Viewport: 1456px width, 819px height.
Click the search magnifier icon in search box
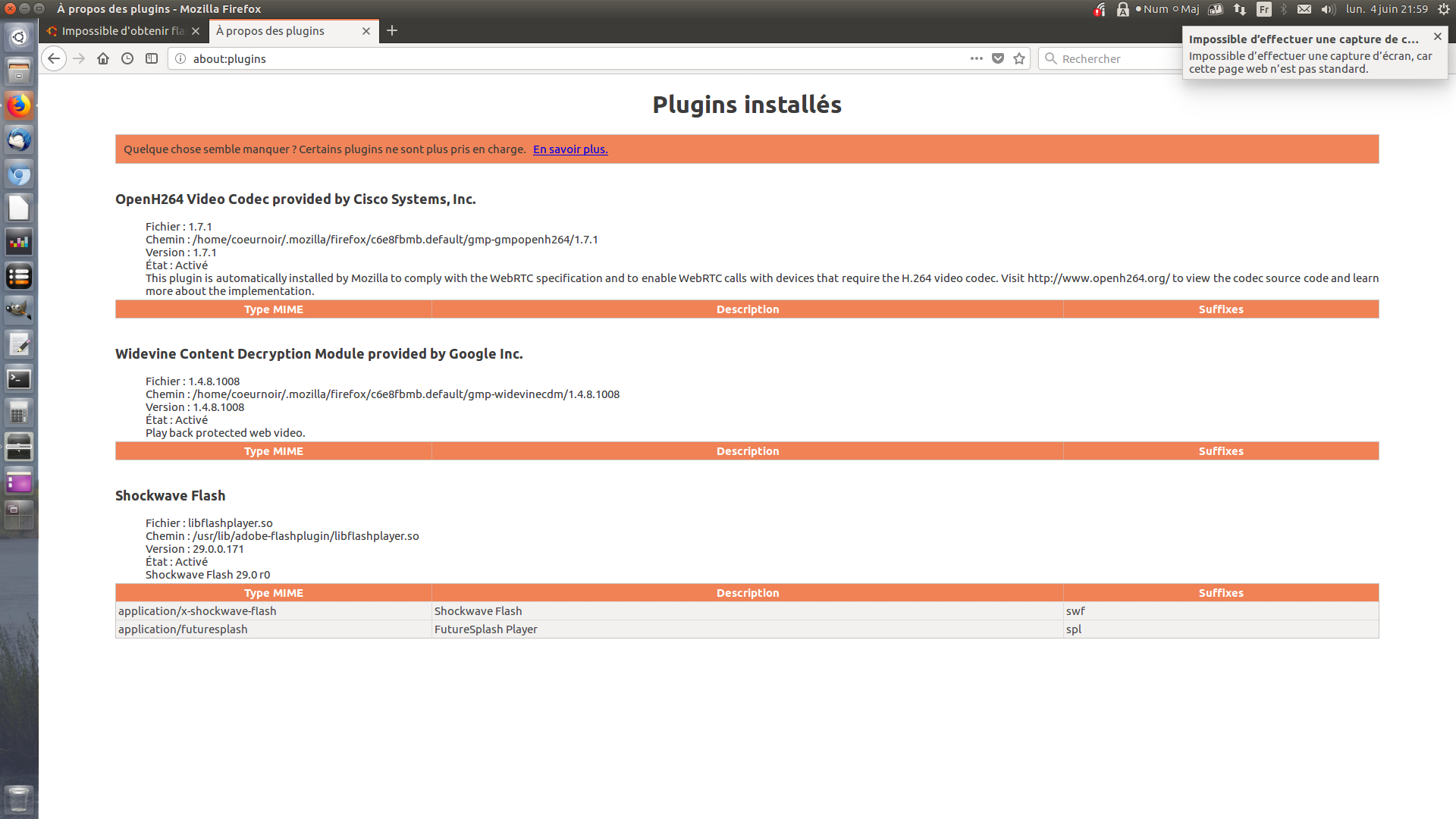coord(1051,59)
